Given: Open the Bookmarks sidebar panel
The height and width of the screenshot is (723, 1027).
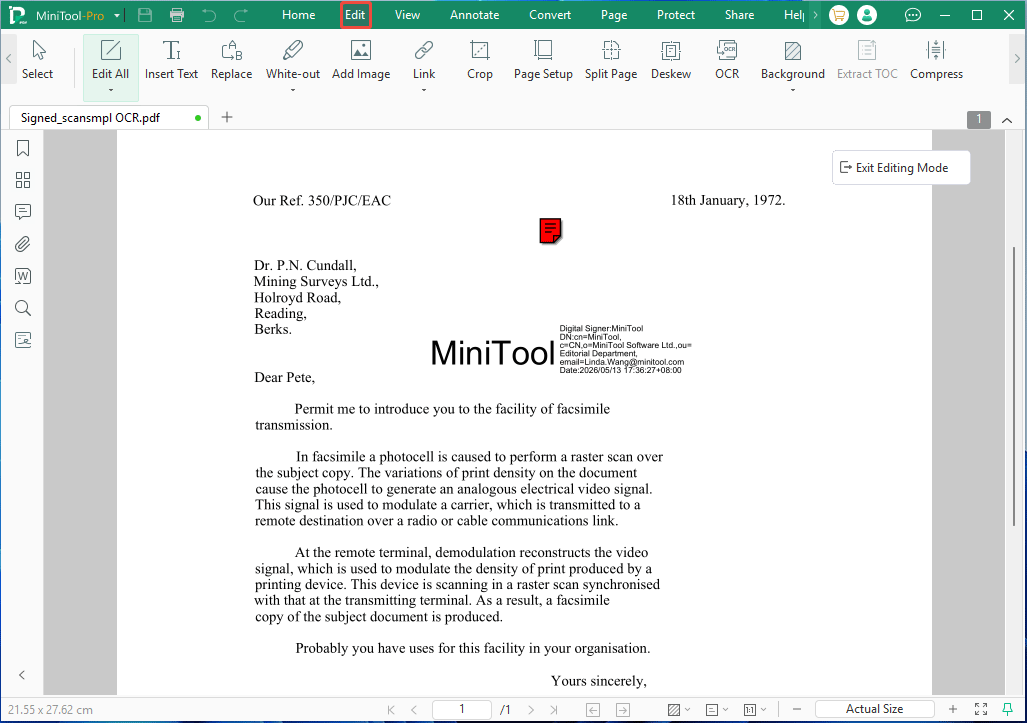Looking at the screenshot, I should (23, 149).
